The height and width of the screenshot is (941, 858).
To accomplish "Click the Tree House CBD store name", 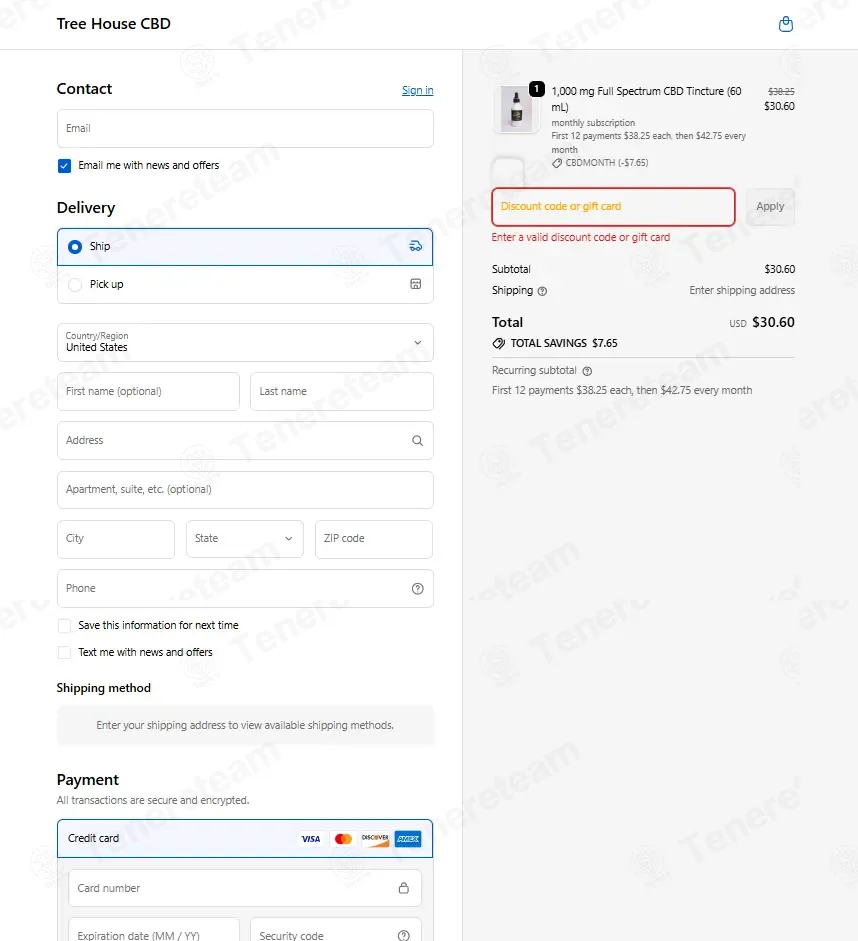I will click(113, 24).
